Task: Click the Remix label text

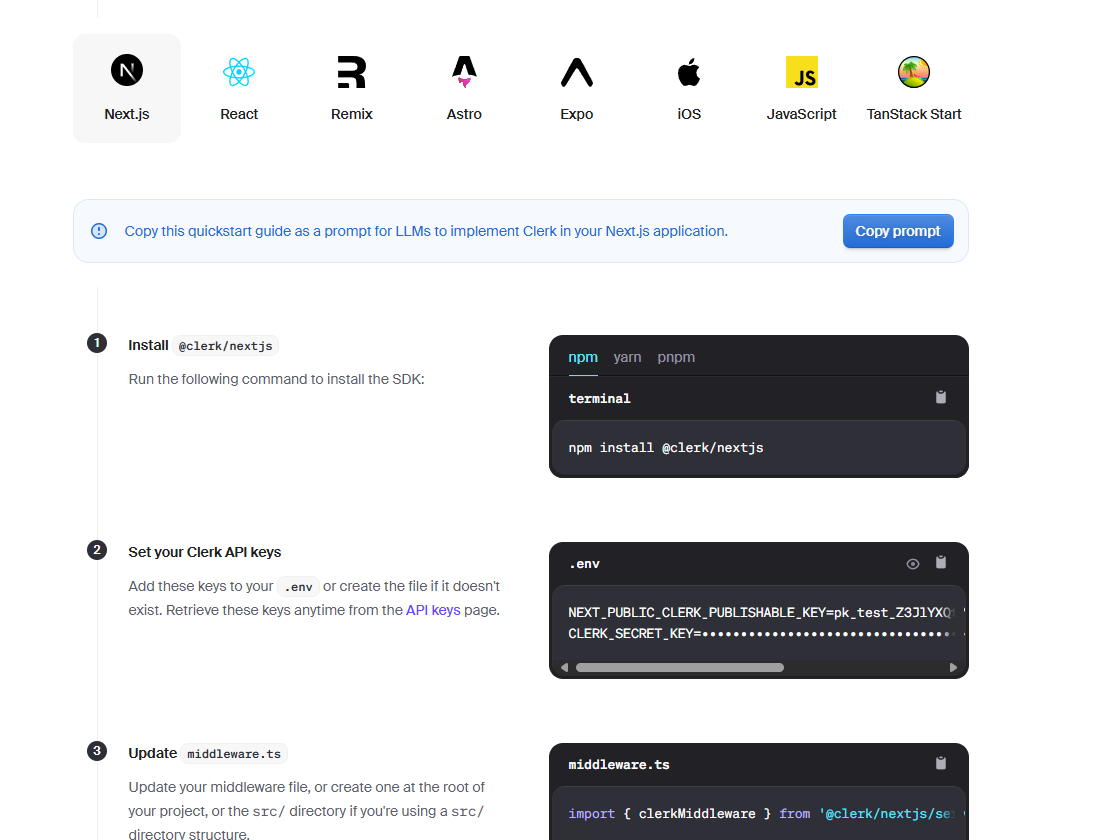Action: [x=352, y=114]
